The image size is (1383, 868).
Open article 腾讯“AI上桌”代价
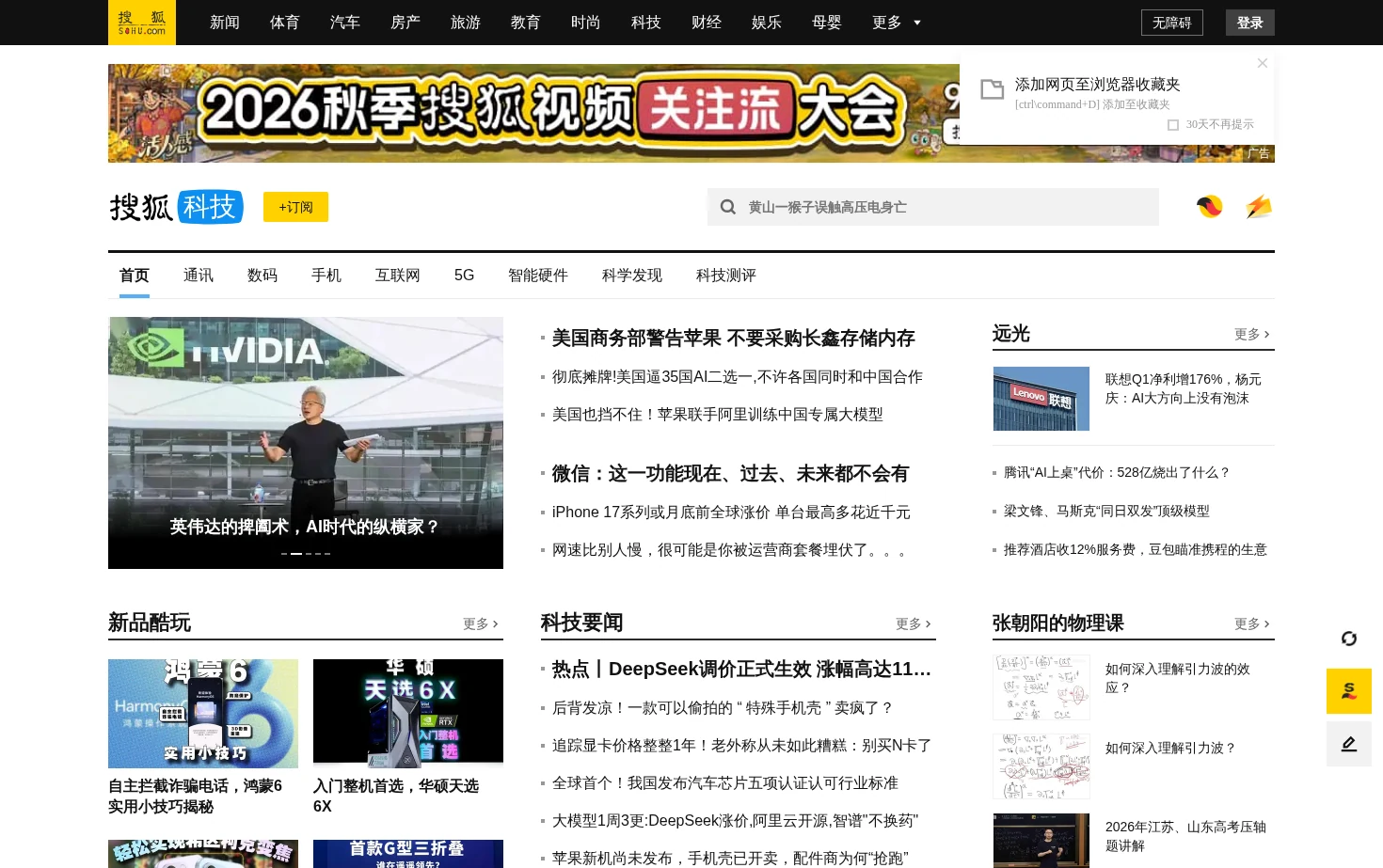[1117, 473]
